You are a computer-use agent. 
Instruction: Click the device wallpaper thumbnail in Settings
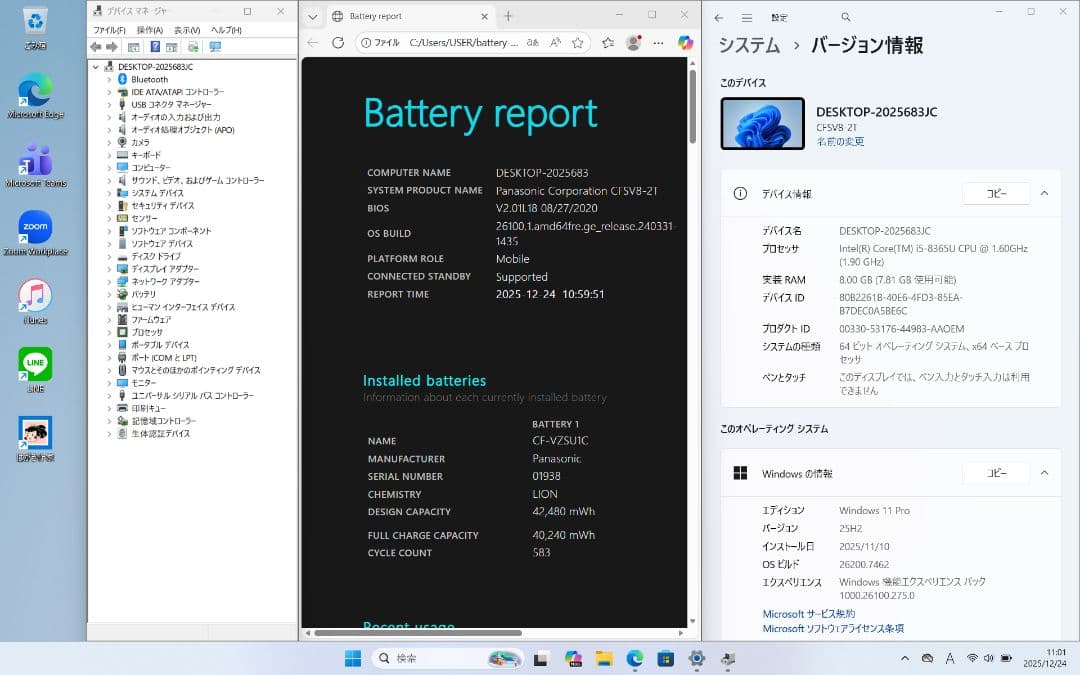pyautogui.click(x=762, y=123)
